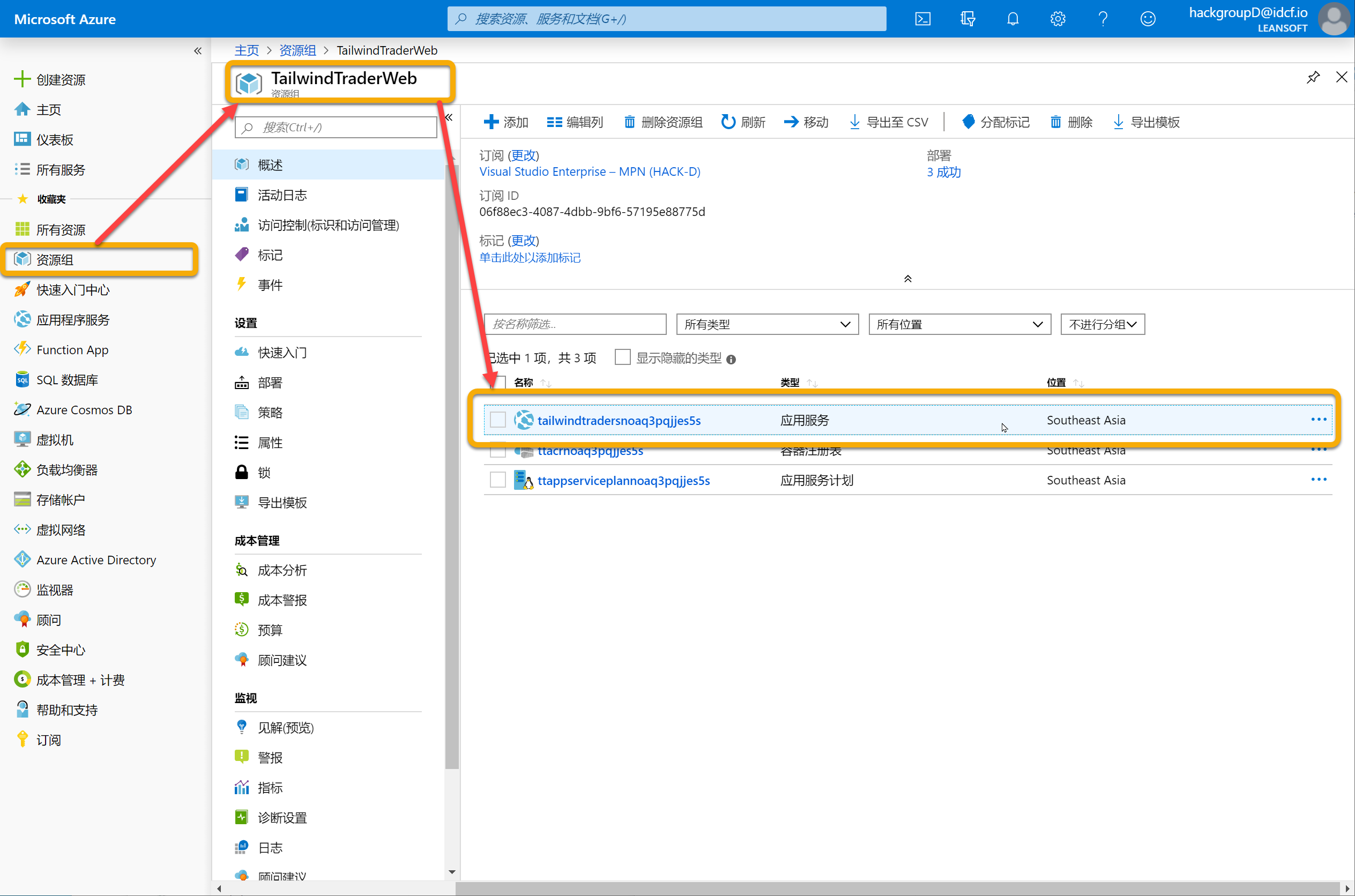Open the notifications bell
1355x896 pixels.
[1012, 19]
